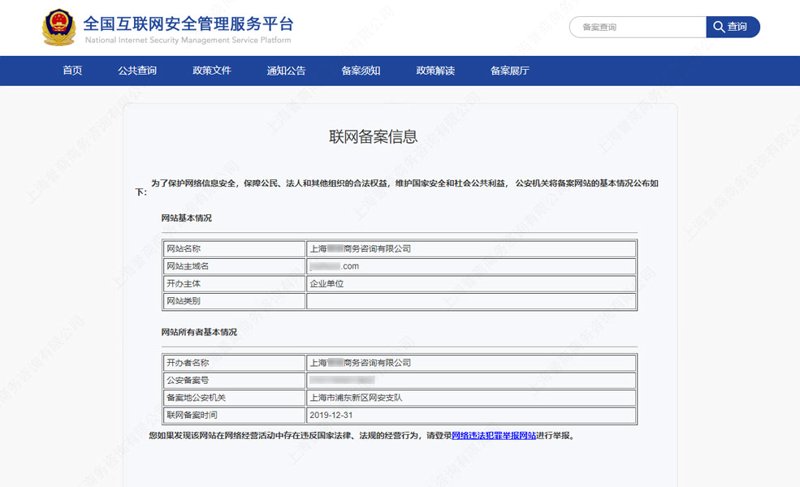Viewport: 800px width, 487px height.
Task: Click the site title 全国互联网安全管理服务平台
Action: (x=189, y=23)
